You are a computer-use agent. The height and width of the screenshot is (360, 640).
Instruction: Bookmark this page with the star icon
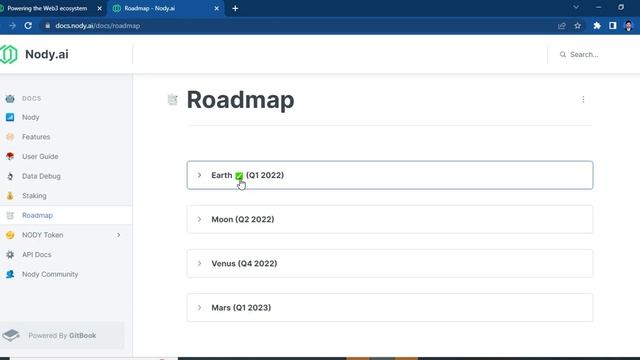[x=578, y=26]
